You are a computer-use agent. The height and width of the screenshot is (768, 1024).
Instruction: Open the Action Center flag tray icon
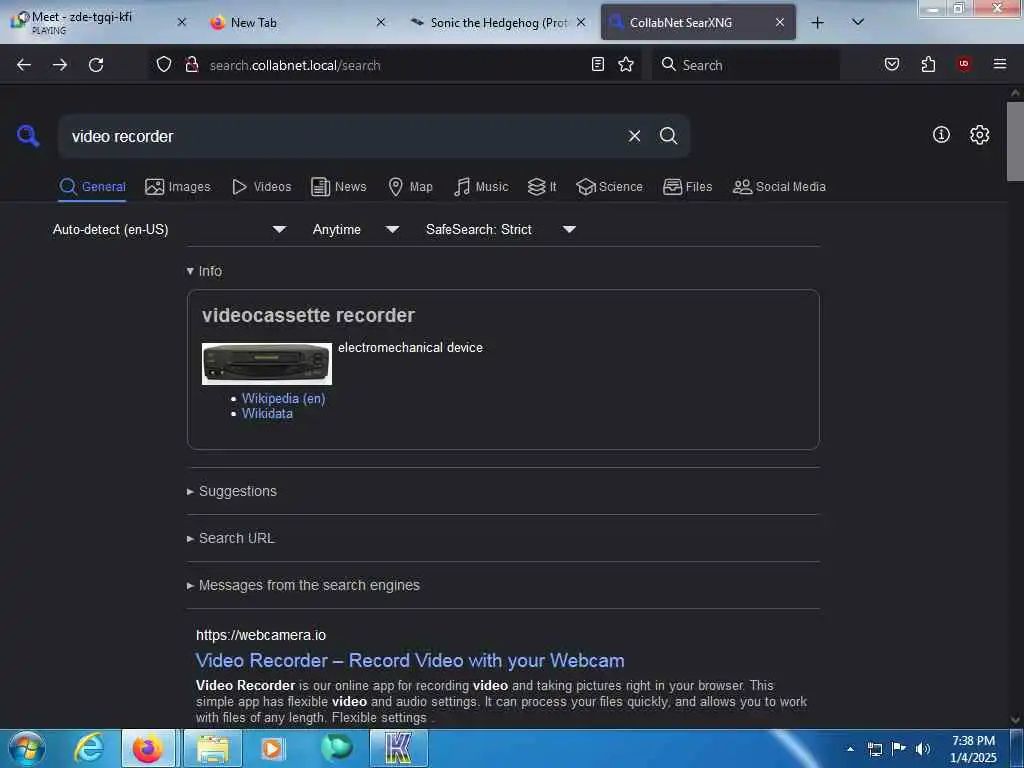[899, 748]
